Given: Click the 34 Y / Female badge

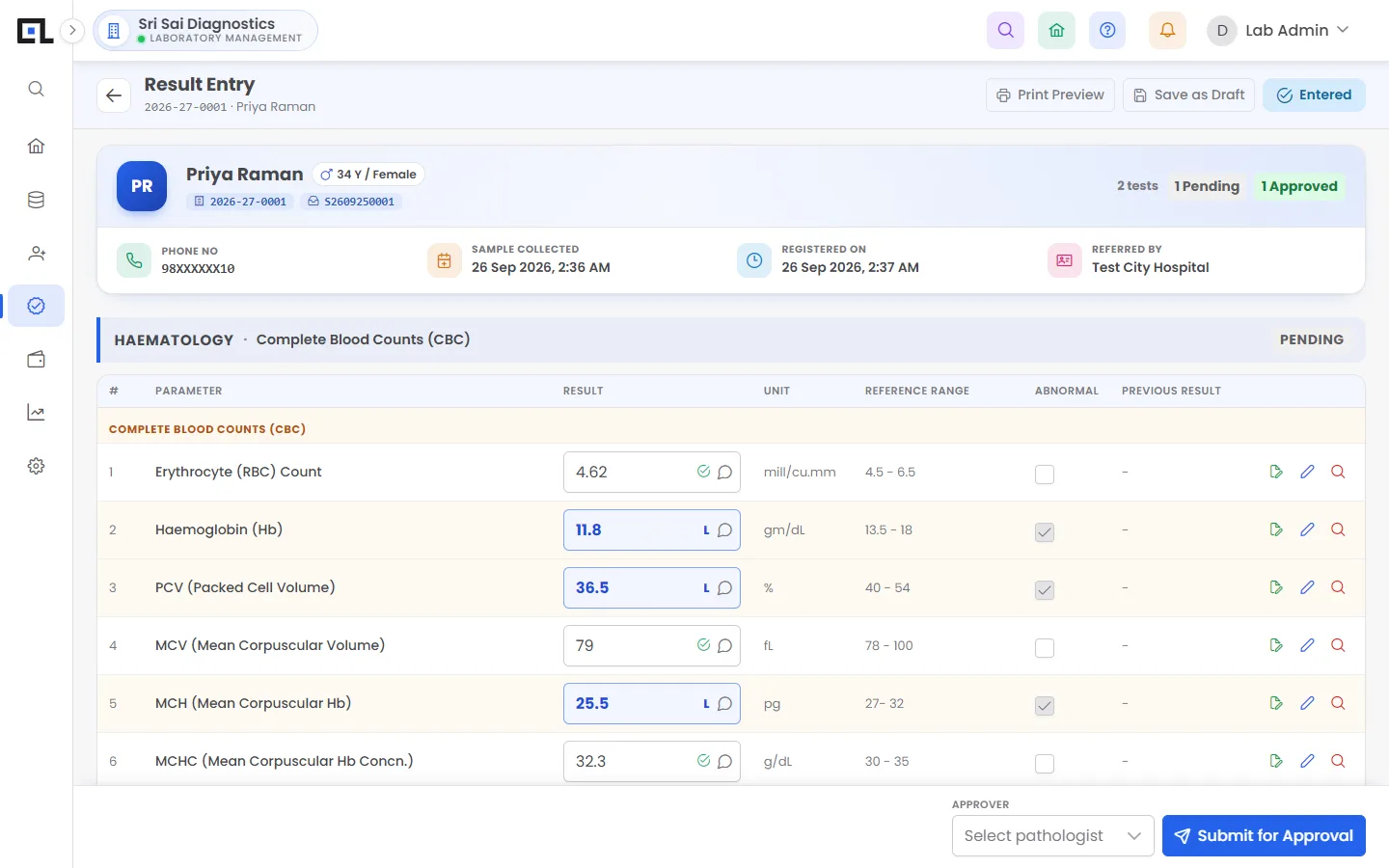Looking at the screenshot, I should click(368, 175).
